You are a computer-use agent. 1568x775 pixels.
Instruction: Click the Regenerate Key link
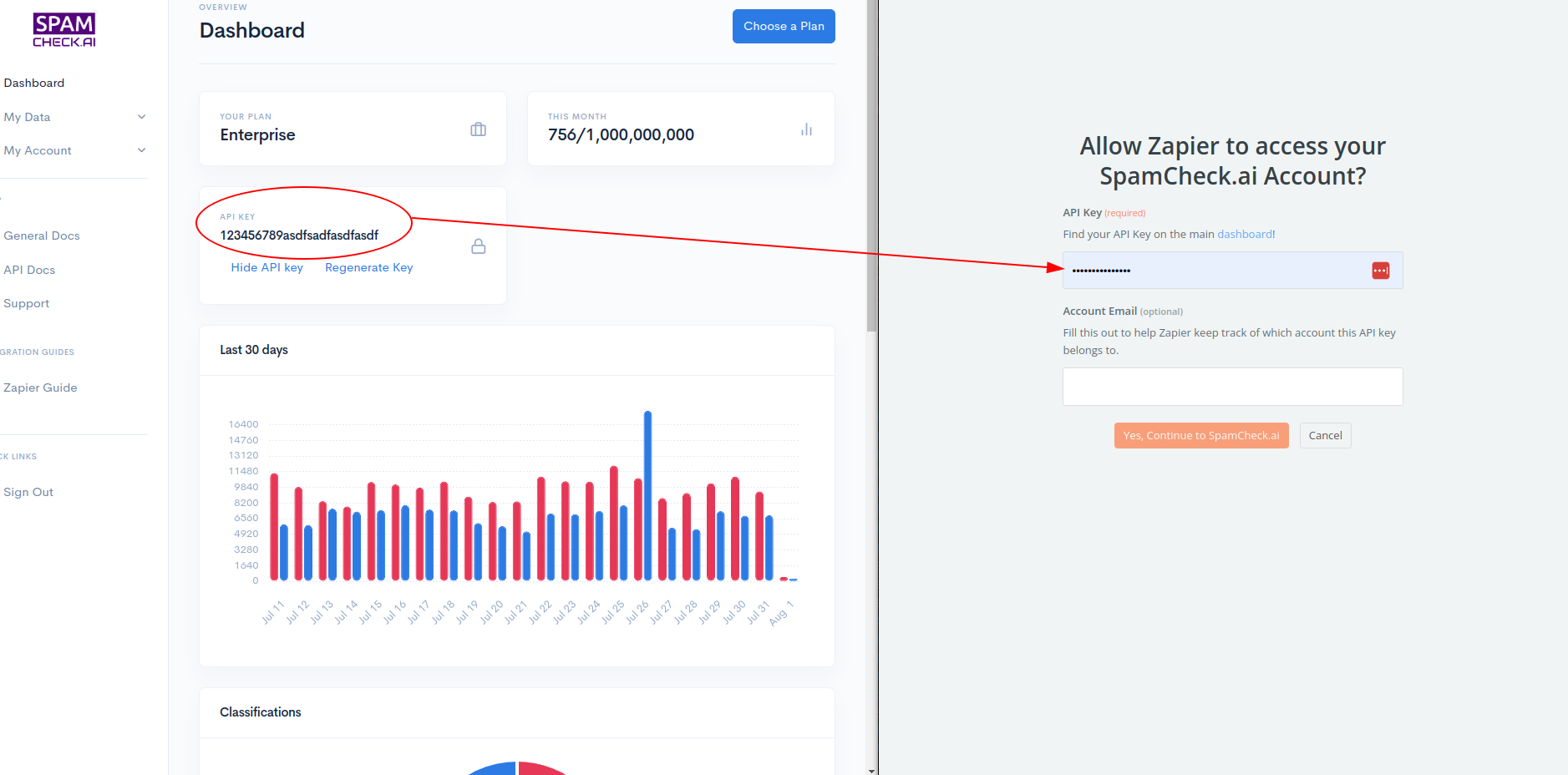[x=369, y=267]
